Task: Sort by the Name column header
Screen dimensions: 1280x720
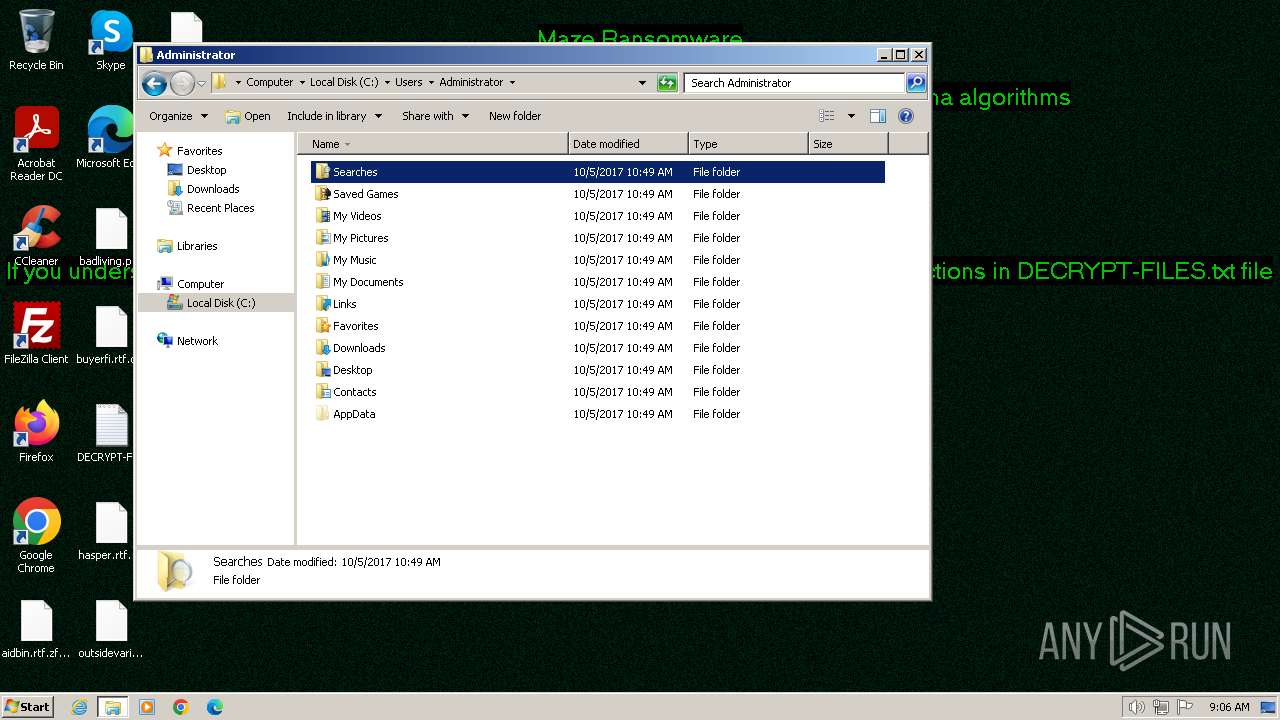Action: (x=432, y=144)
